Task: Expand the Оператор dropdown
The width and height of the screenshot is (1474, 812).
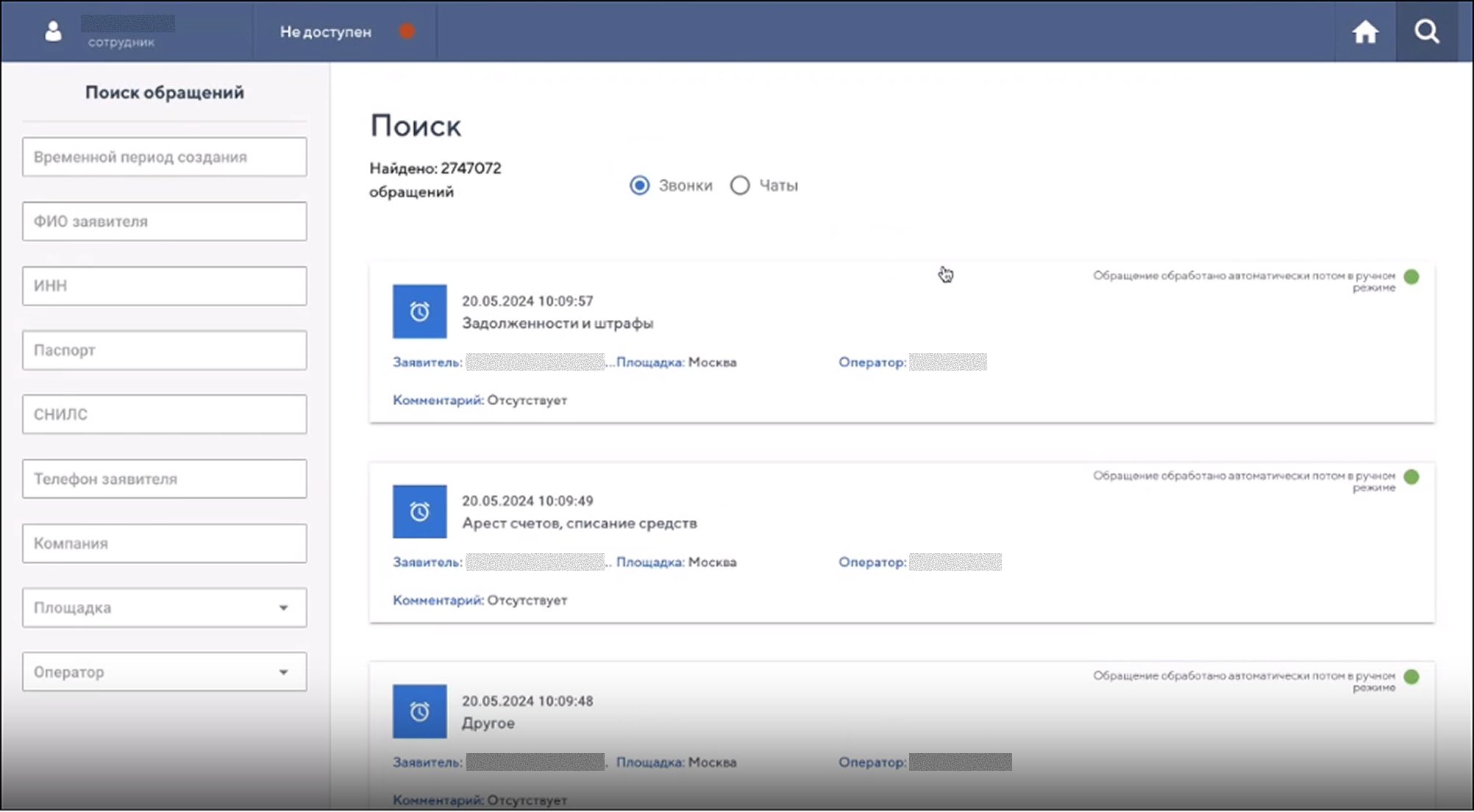Action: coord(283,672)
